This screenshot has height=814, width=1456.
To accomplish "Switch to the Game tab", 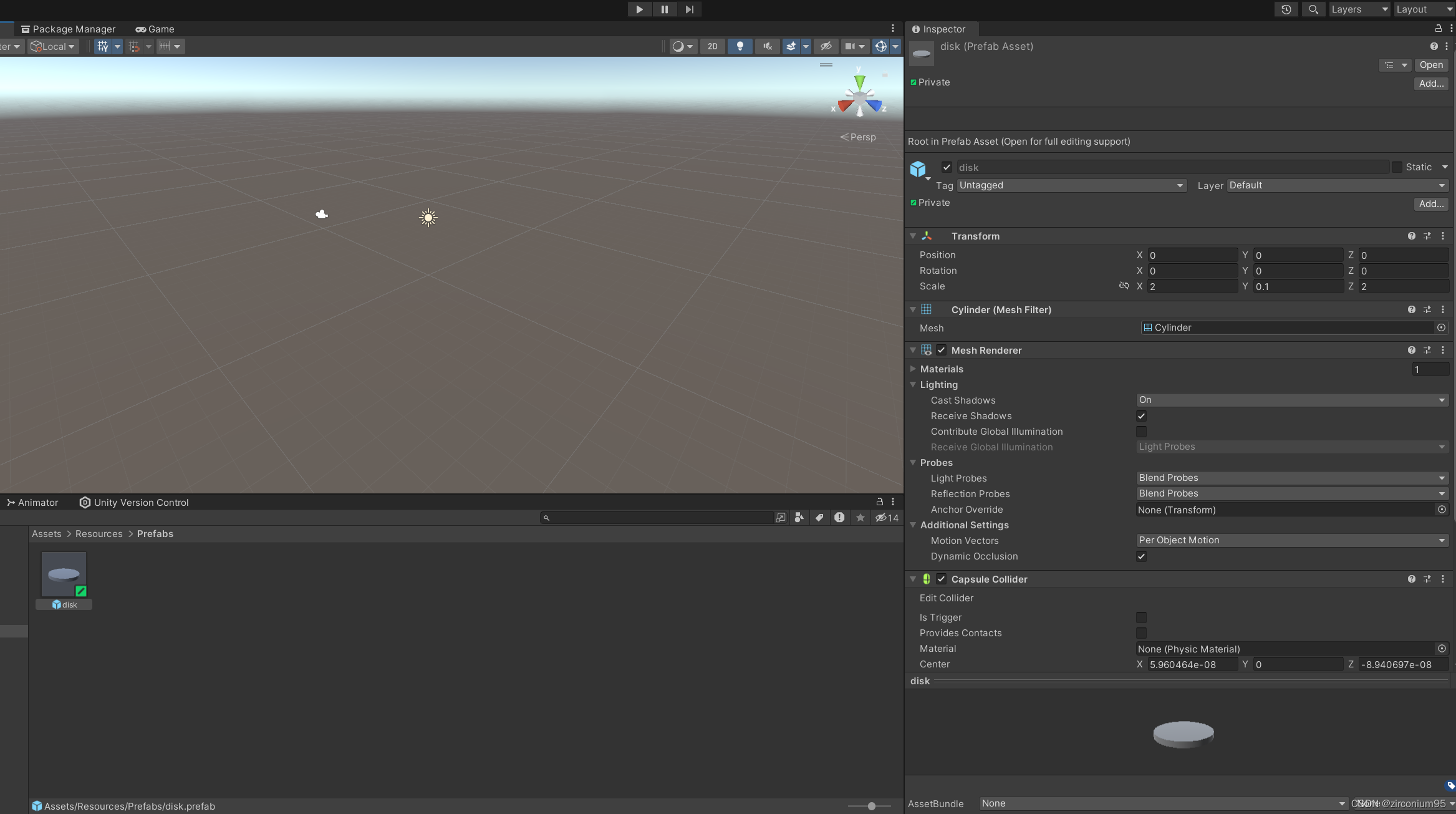I will point(155,29).
